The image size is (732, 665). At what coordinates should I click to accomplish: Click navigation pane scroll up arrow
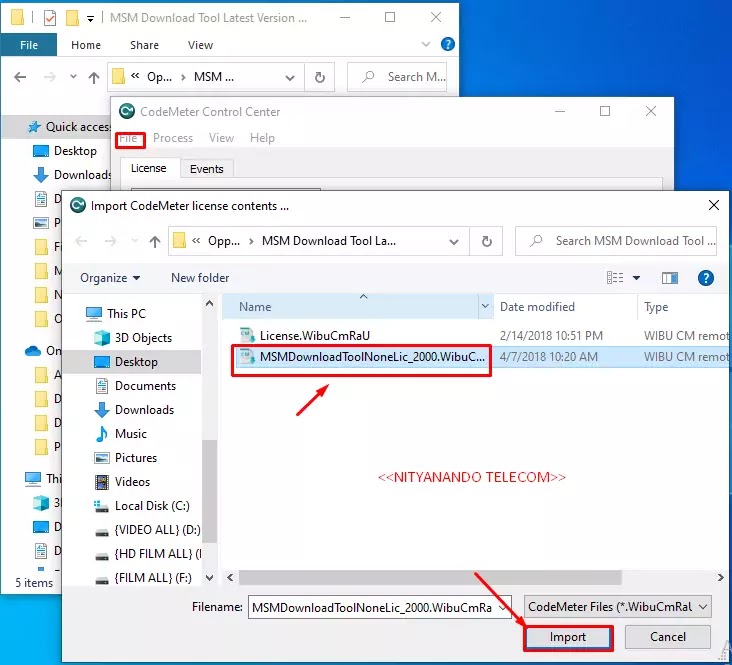click(210, 304)
